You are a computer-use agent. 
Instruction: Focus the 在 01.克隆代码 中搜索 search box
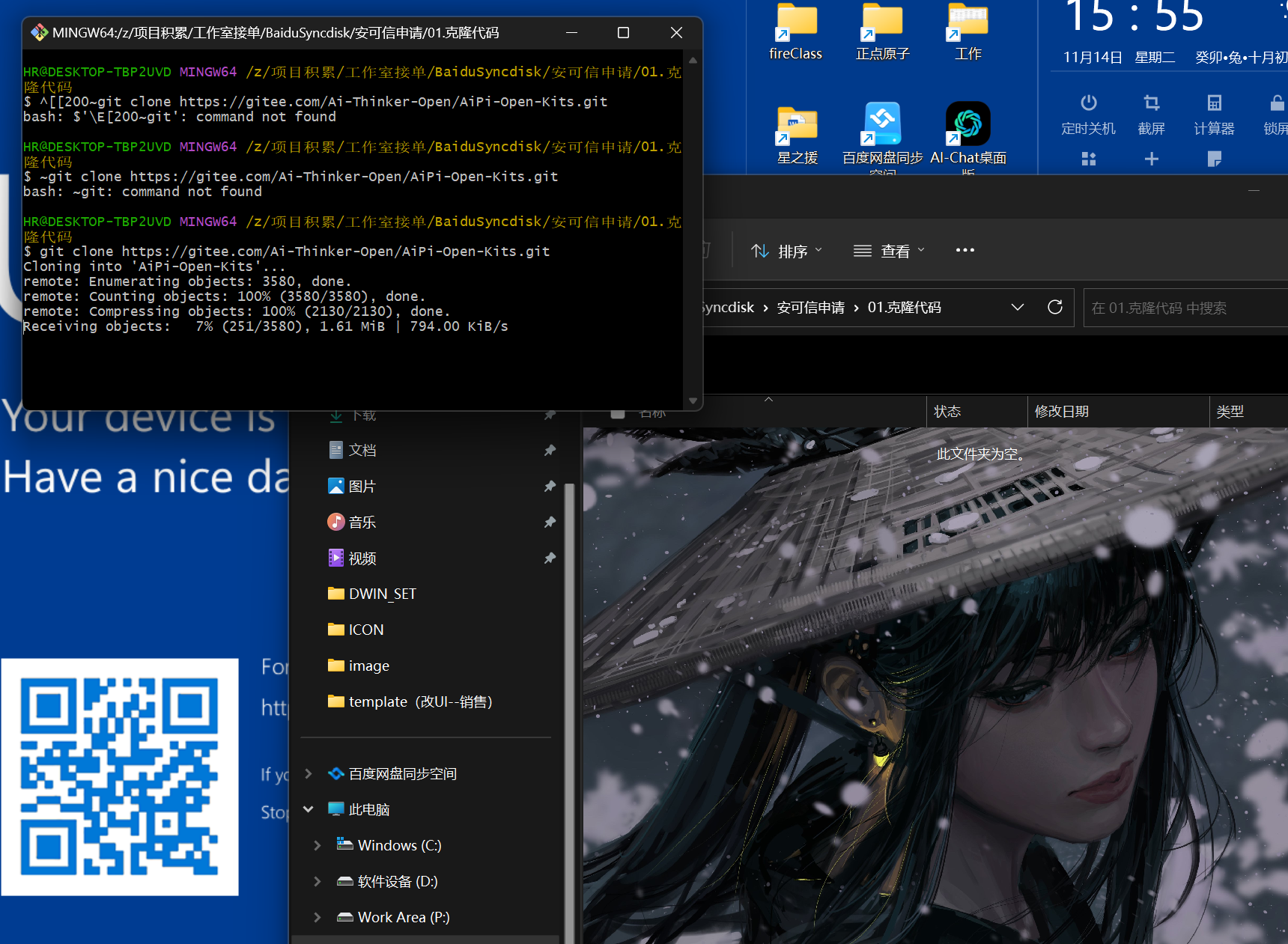pos(1185,308)
